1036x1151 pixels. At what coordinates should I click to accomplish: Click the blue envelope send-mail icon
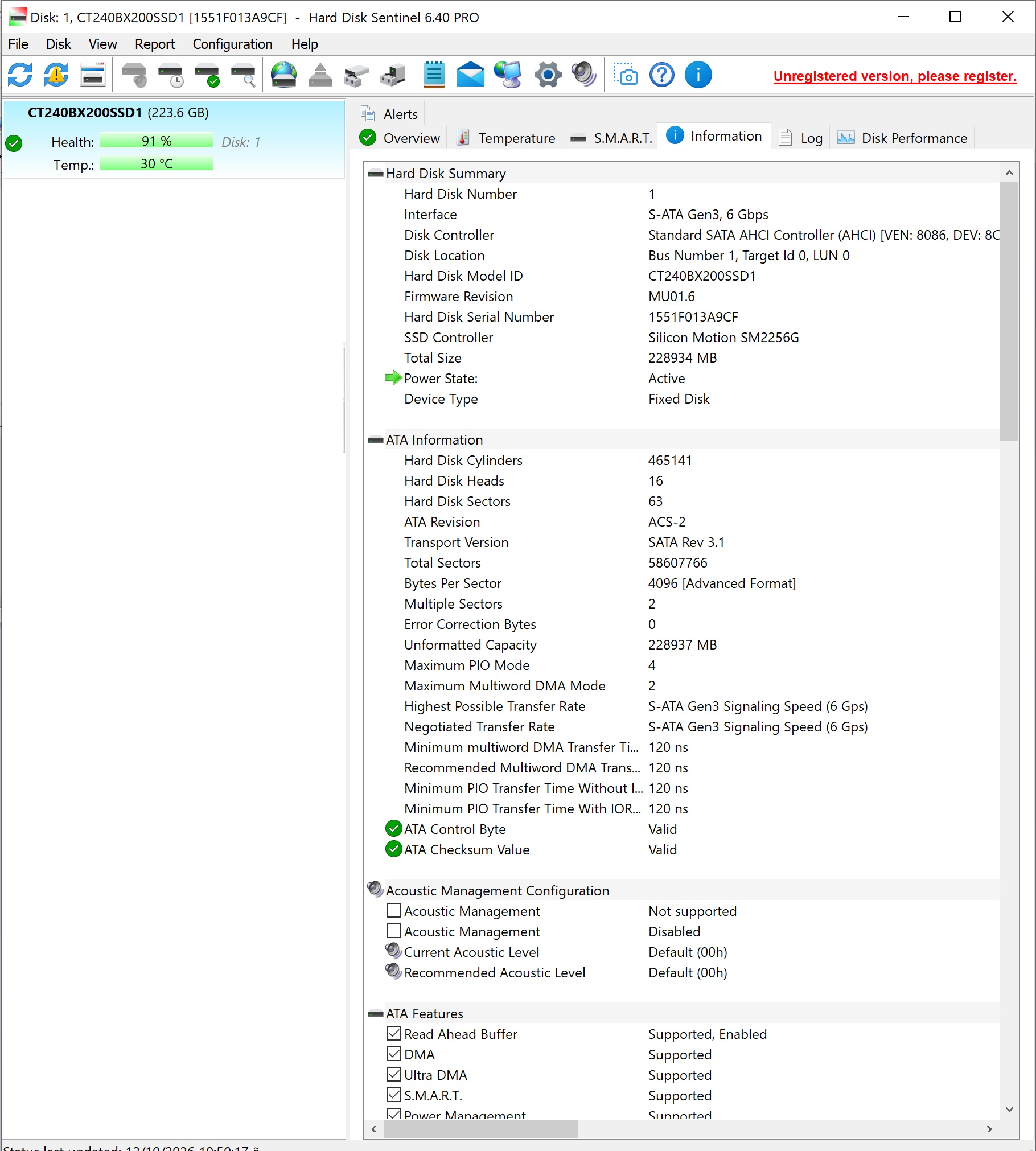[x=471, y=75]
